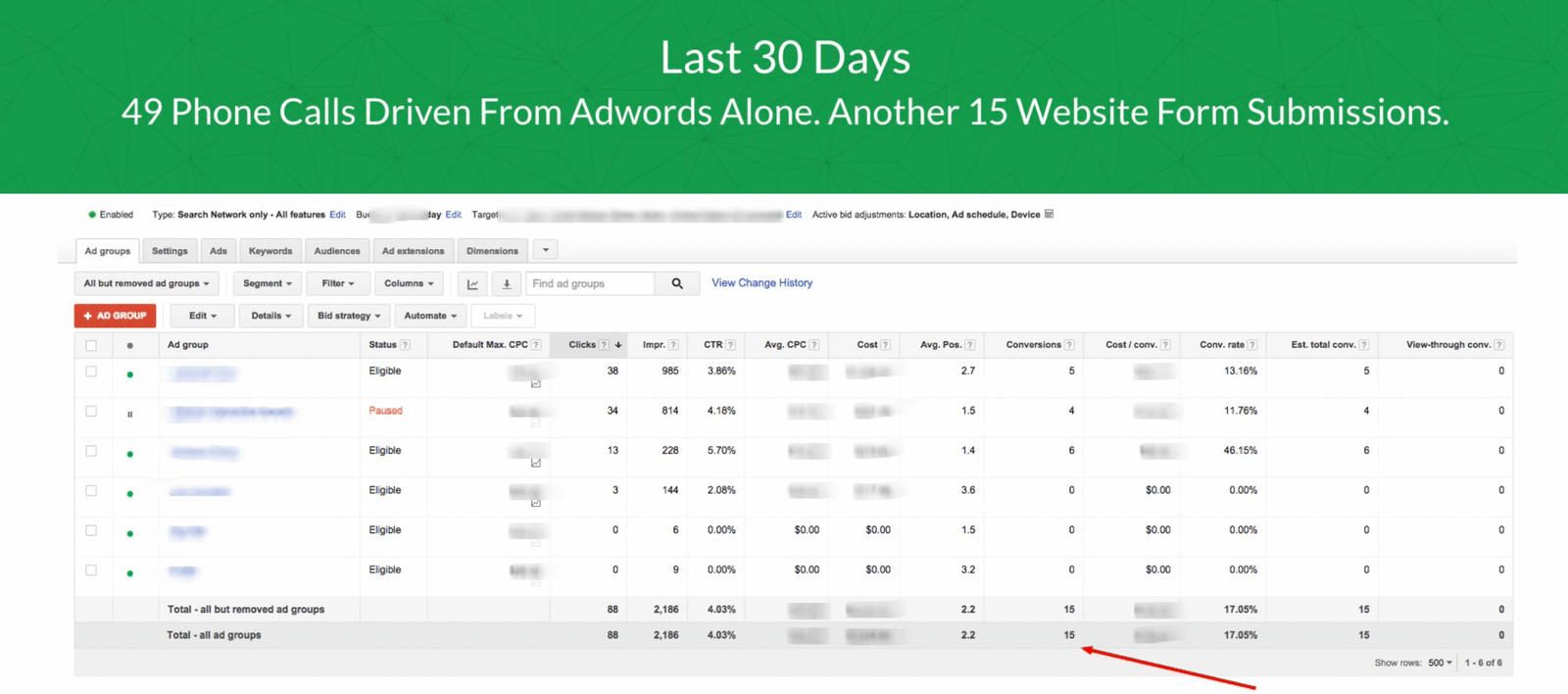1568x694 pixels.
Task: Open the Dimensions tab
Action: (x=493, y=251)
